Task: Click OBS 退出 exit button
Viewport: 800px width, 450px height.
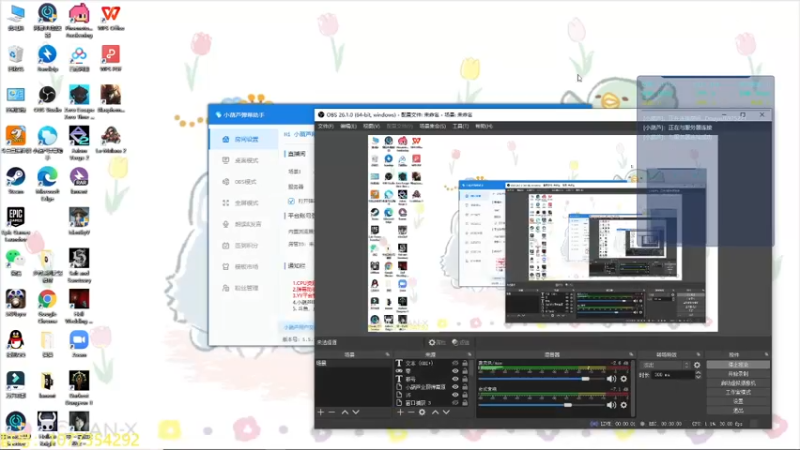Action: click(738, 410)
